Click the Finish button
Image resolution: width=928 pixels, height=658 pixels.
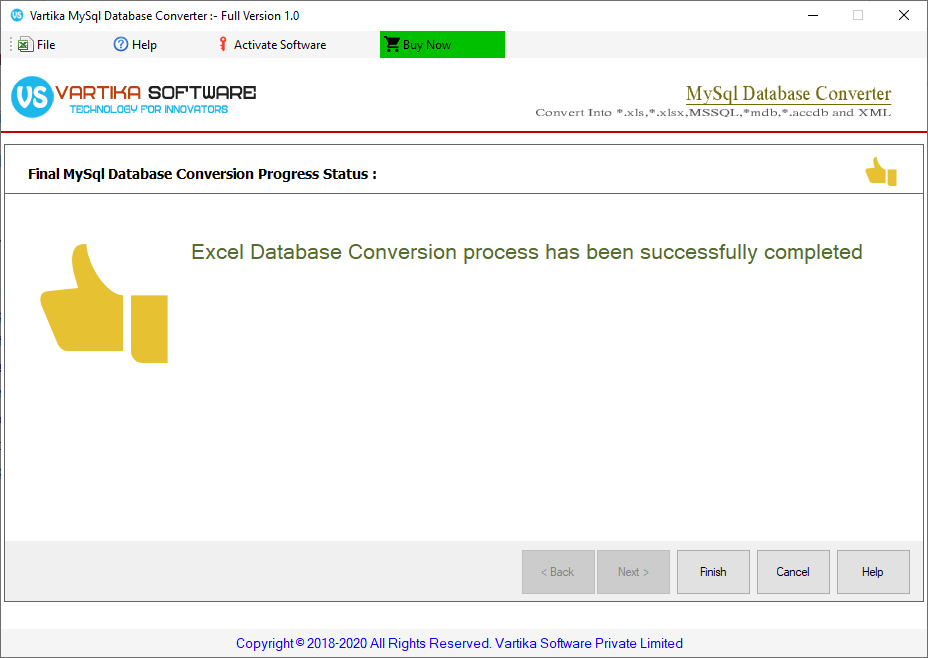pos(713,572)
